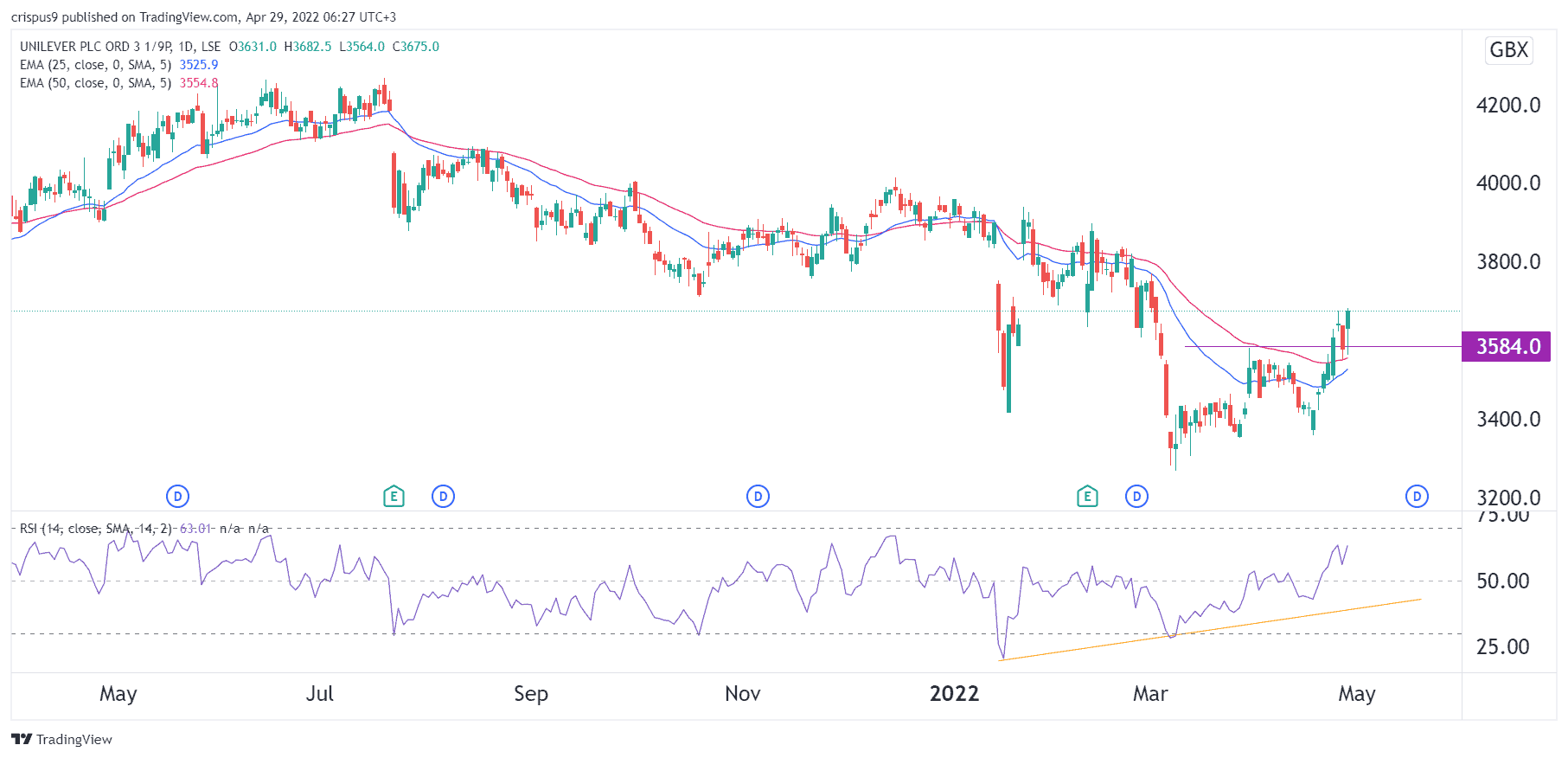1568x758 pixels.
Task: Click the Nov label on time axis
Action: point(743,694)
